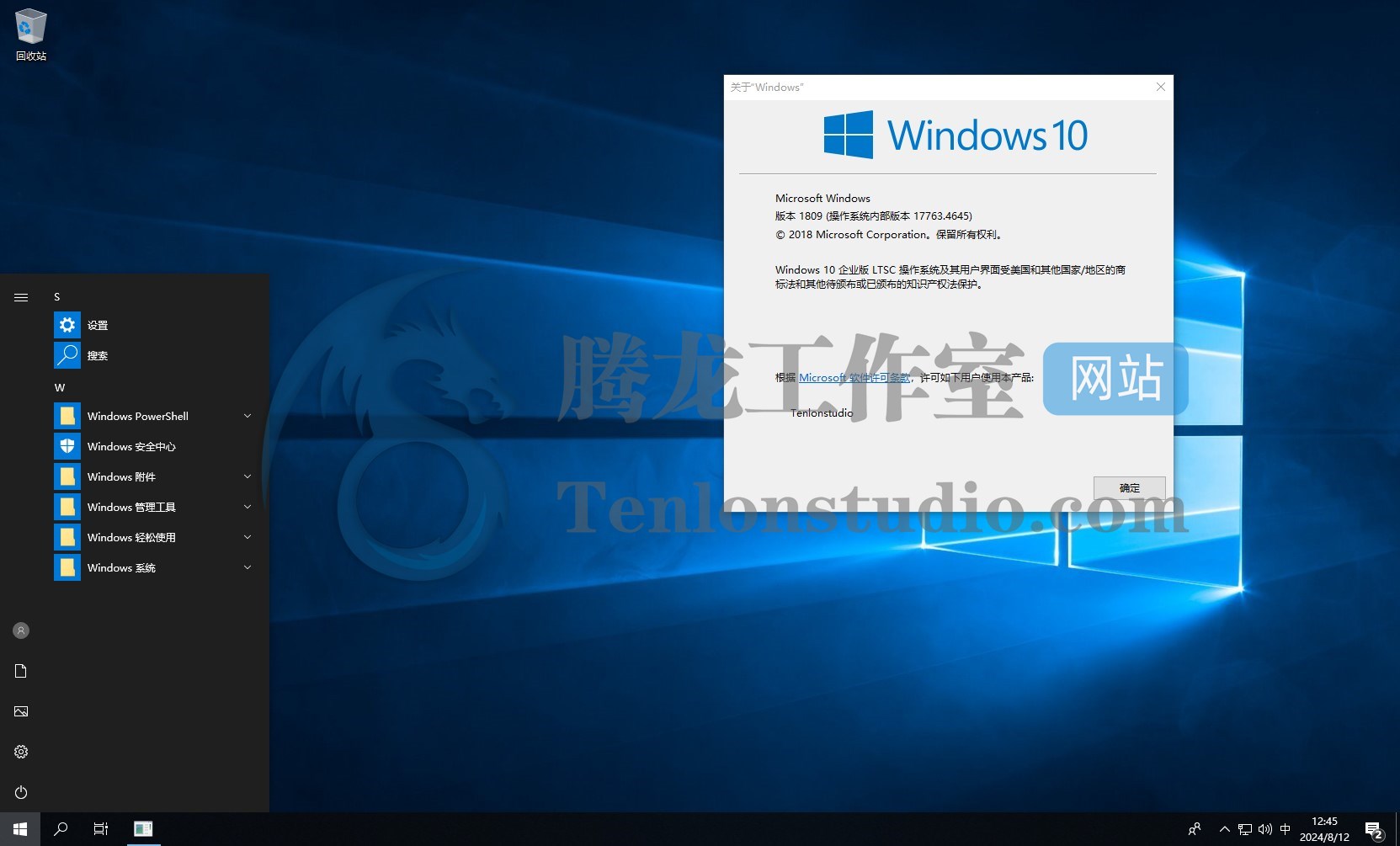This screenshot has height=846, width=1400.
Task: Expand the Windows 附件 folder chevron
Action: tap(248, 476)
